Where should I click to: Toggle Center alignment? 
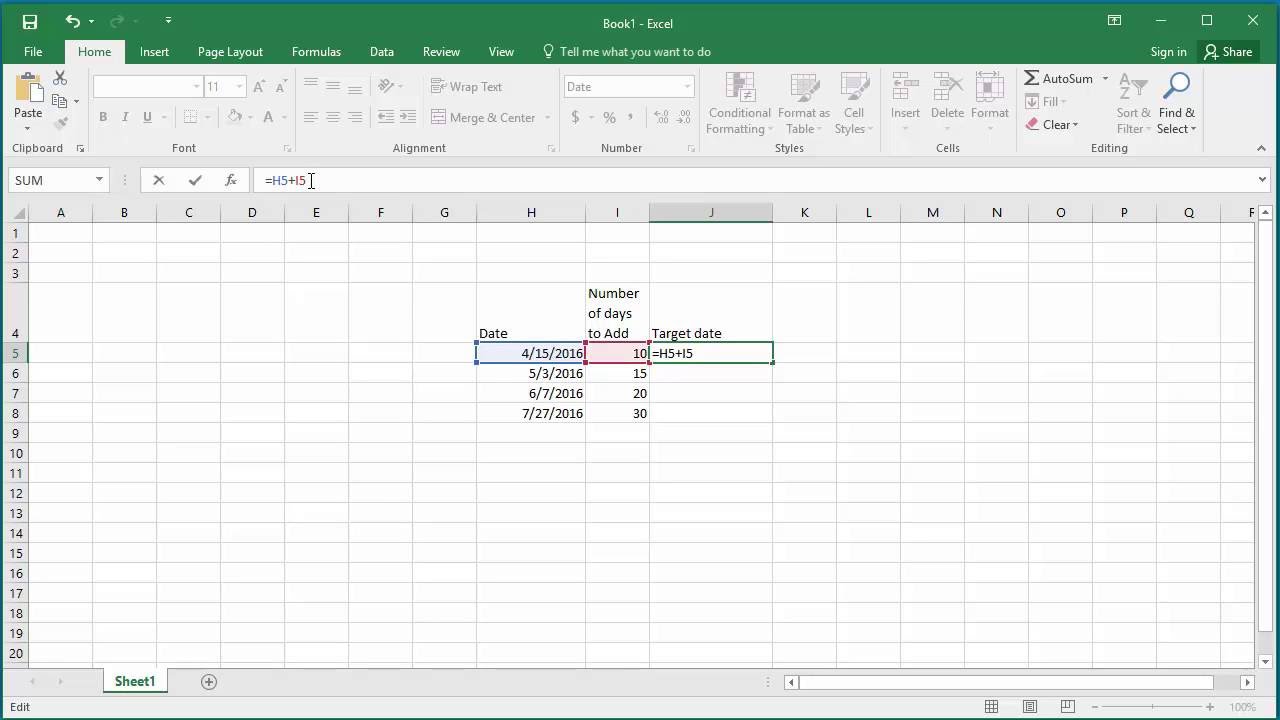[x=333, y=117]
